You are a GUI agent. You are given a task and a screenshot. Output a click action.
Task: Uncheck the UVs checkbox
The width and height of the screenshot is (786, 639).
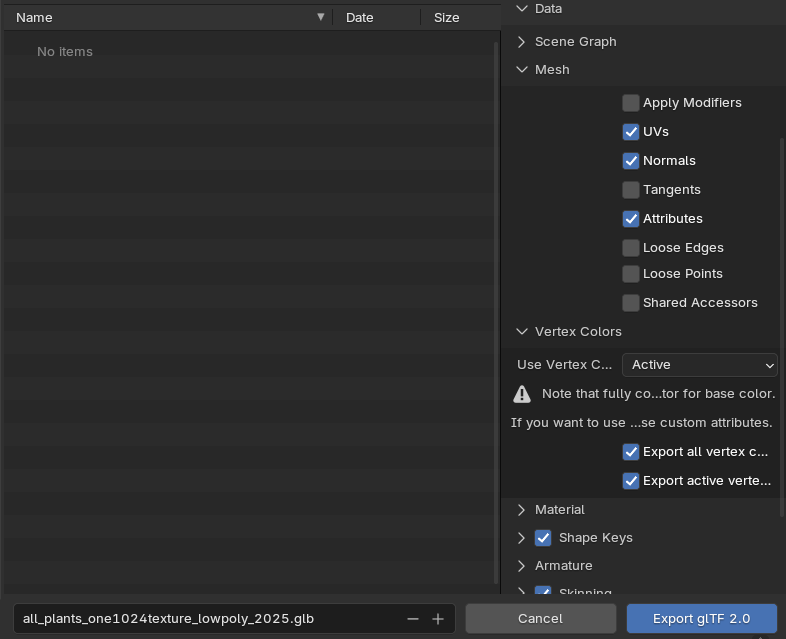(x=631, y=132)
